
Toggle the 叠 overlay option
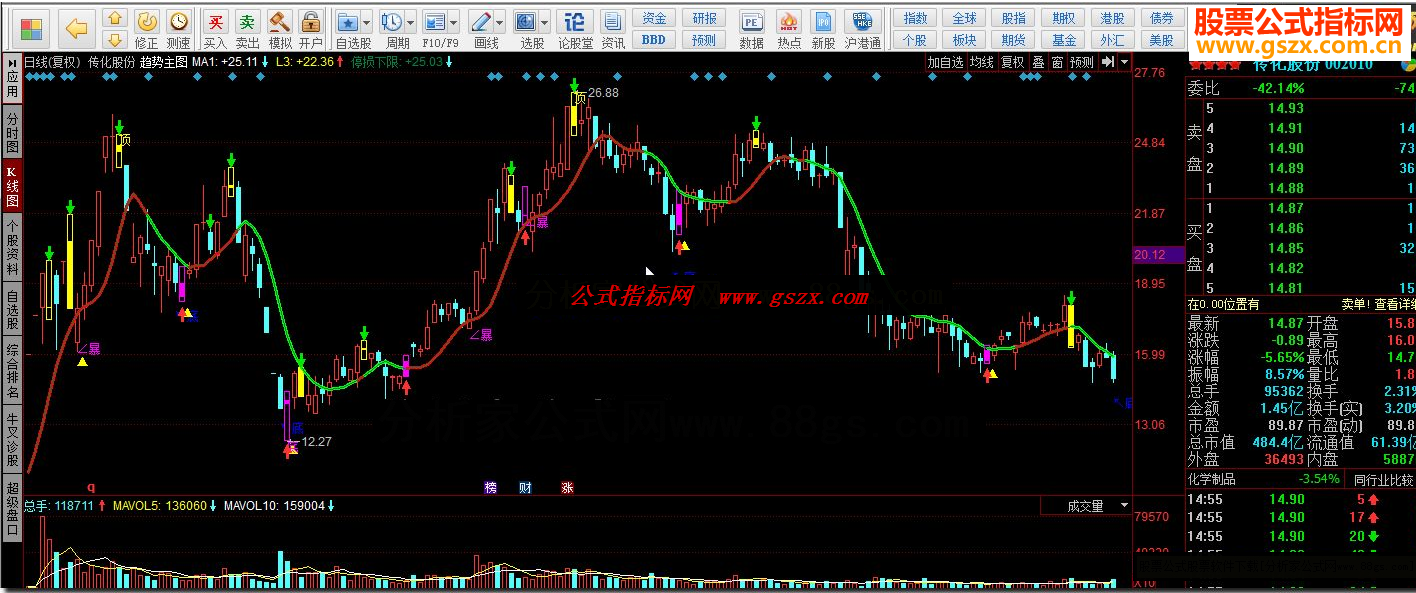click(x=1039, y=62)
